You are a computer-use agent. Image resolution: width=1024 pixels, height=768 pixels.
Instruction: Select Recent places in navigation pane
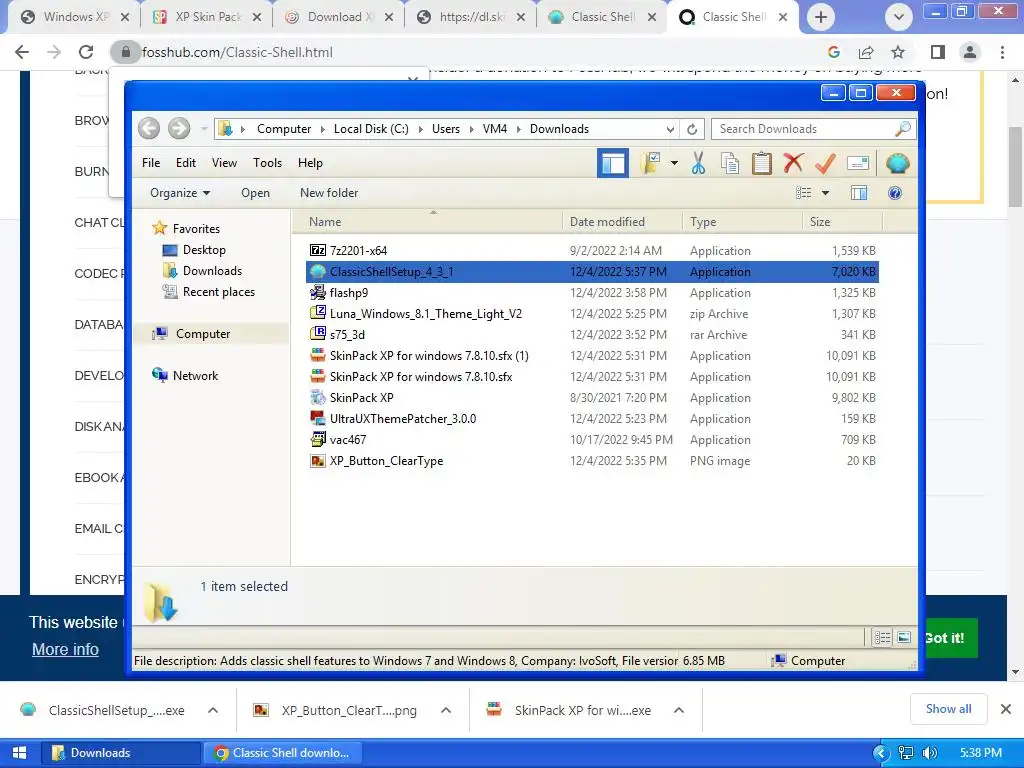pyautogui.click(x=208, y=292)
